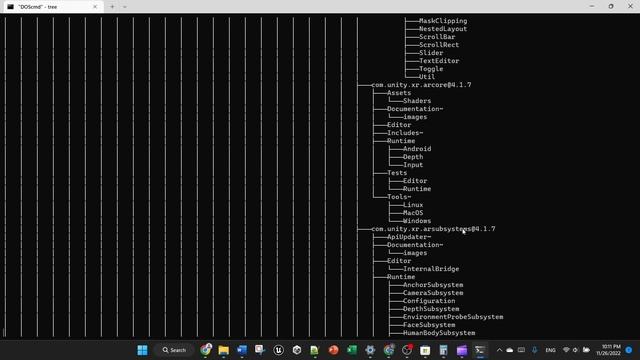Click the Util folder row

pos(427,77)
